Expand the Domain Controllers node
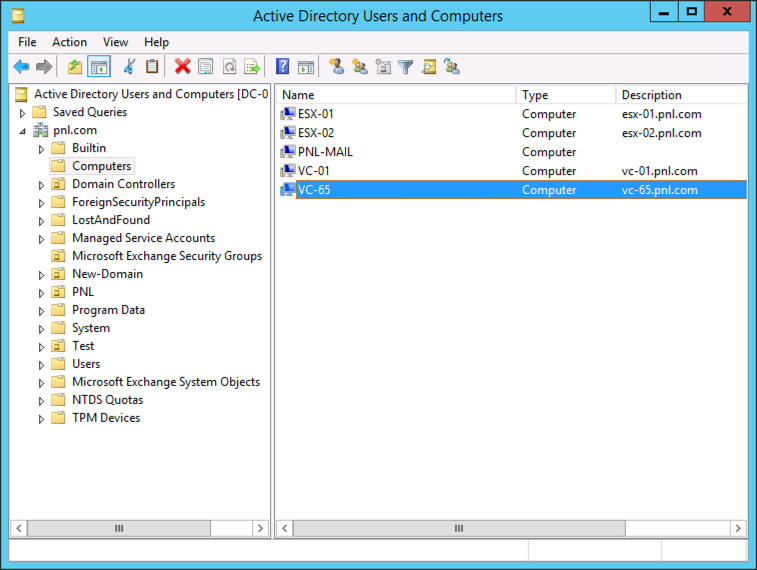 coord(41,185)
